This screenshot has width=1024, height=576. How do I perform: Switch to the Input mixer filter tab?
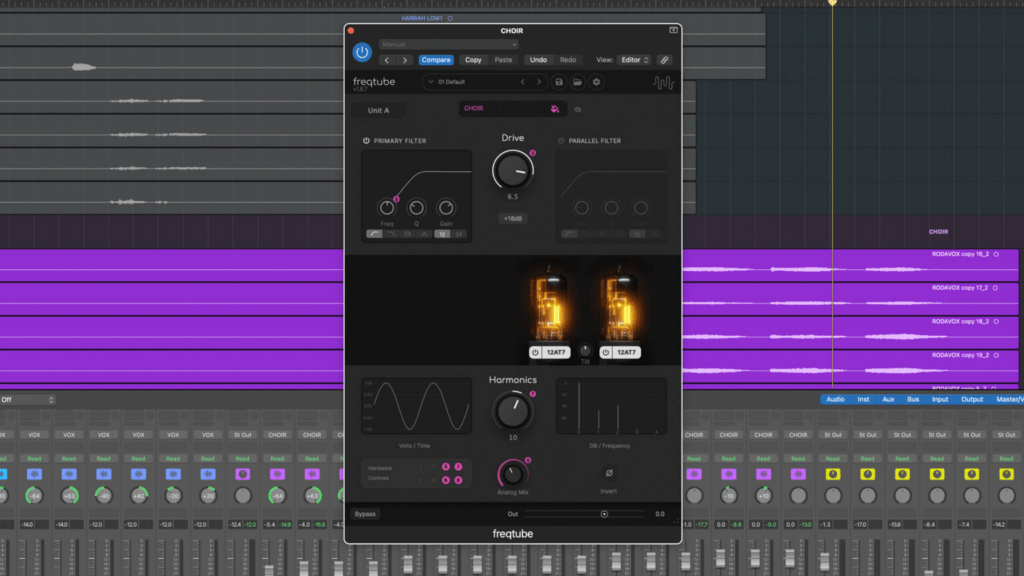coord(940,400)
